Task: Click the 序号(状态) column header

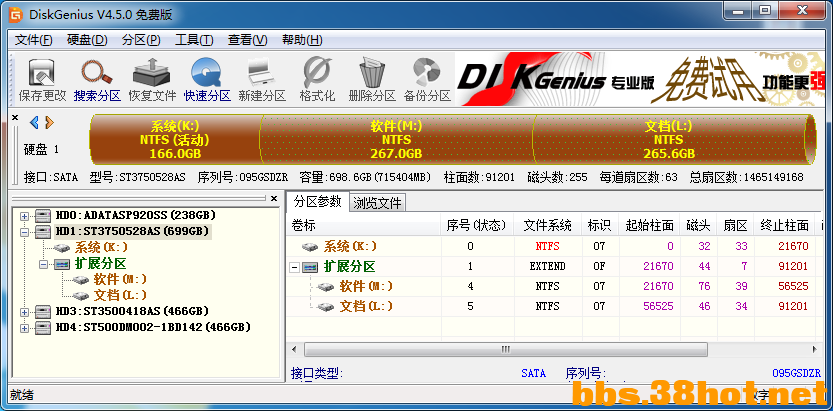Action: 477,225
